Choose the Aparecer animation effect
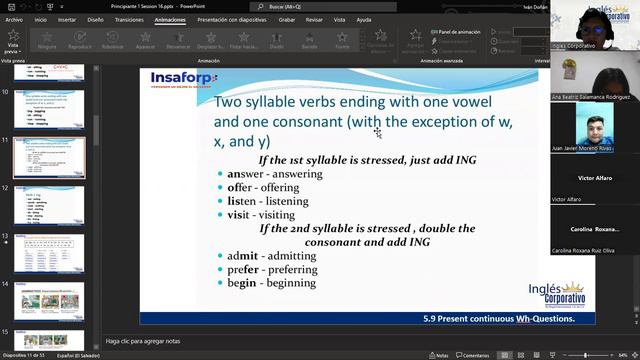Image resolution: width=640 pixels, height=360 pixels. click(145, 41)
